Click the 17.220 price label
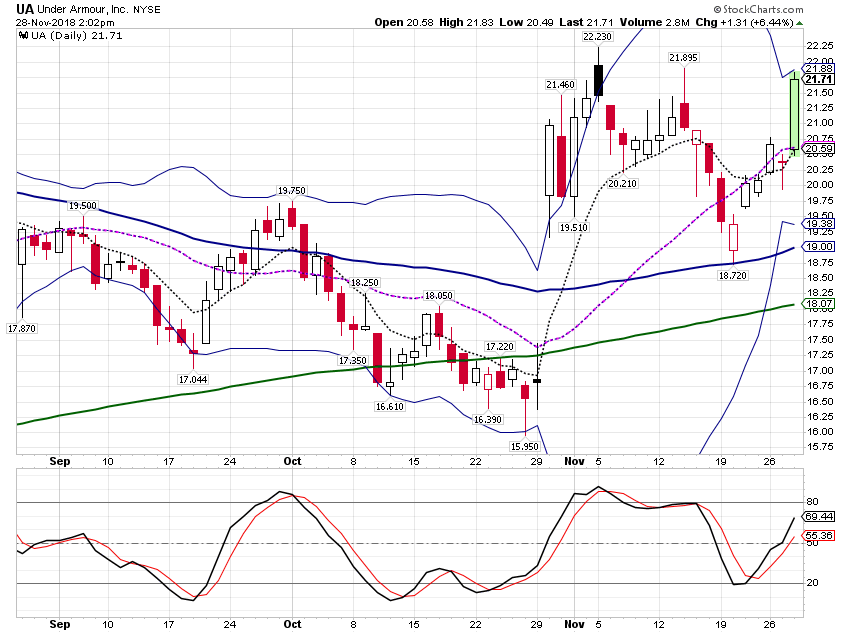850x633 pixels. [x=499, y=347]
